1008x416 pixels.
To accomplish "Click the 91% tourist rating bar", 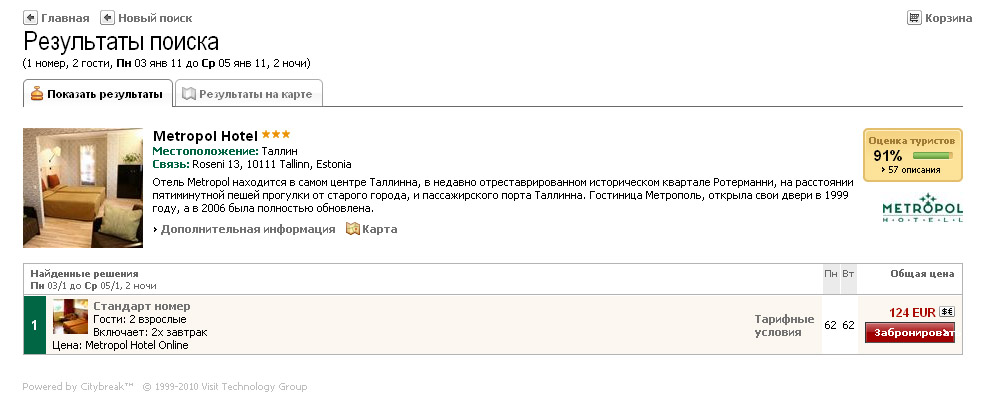I will coord(932,156).
